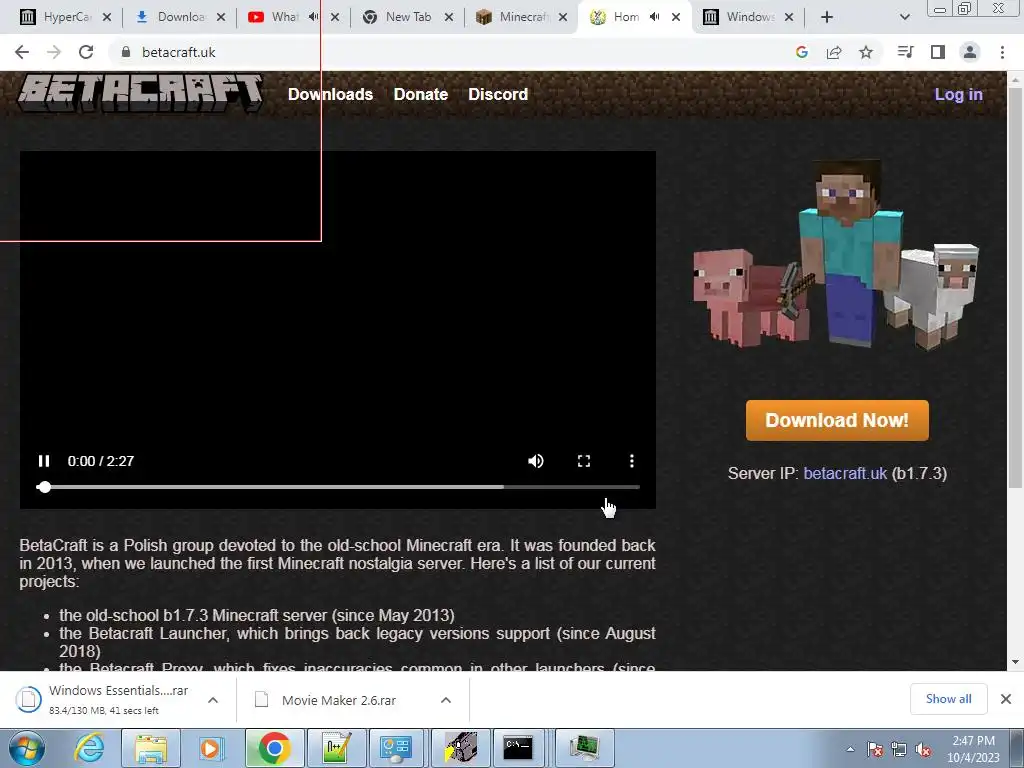Expand Windows Essentials download options
This screenshot has height=768, width=1024.
tap(213, 700)
